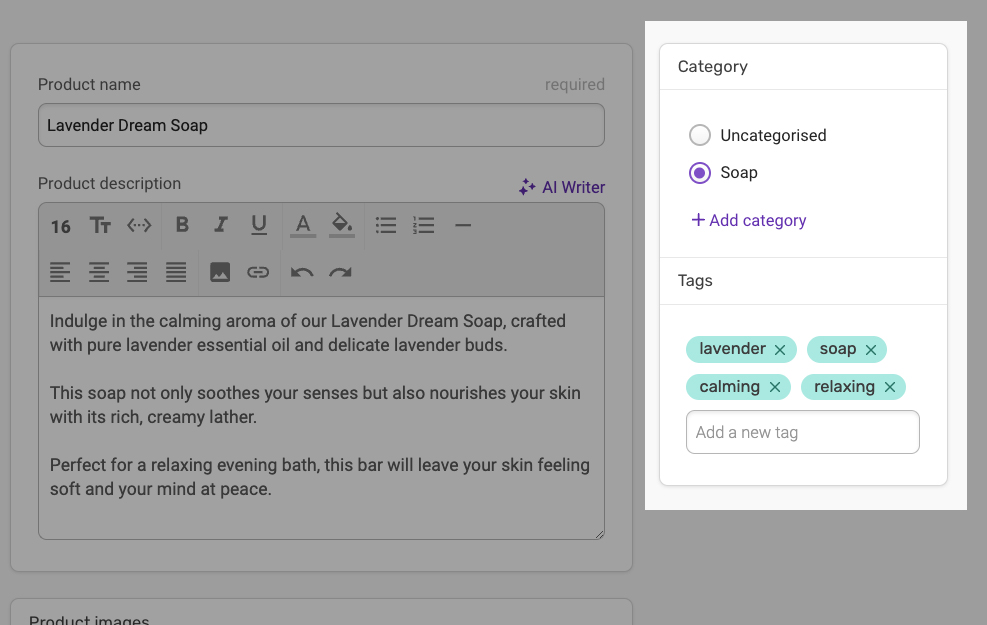
Task: Click the code view icon
Action: click(139, 225)
